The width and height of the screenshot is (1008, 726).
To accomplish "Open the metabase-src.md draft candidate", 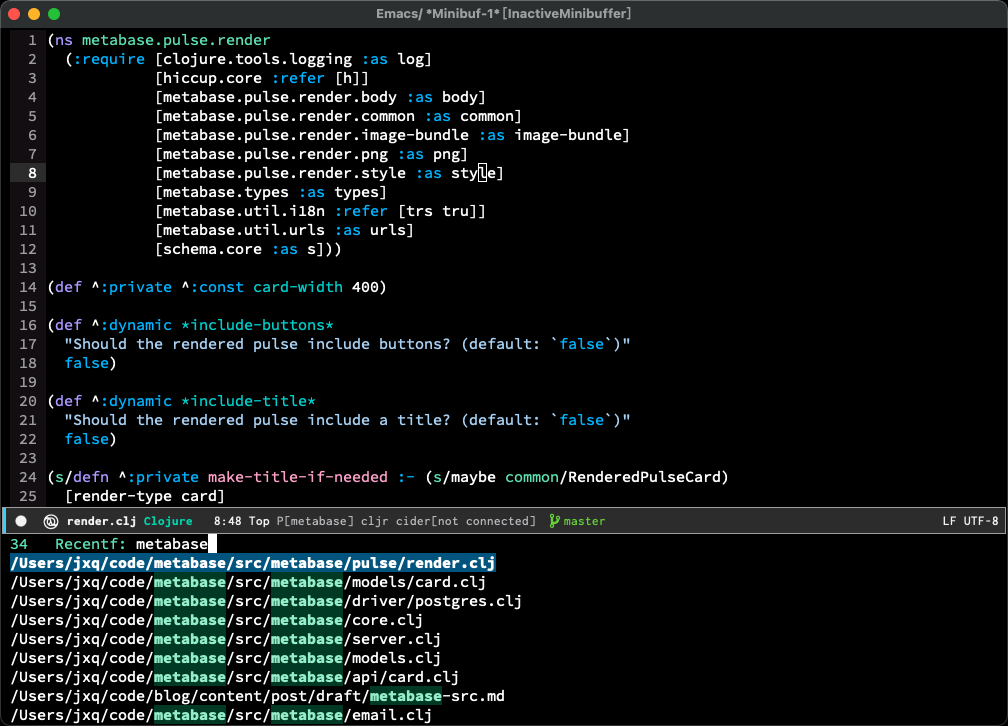I will (258, 696).
